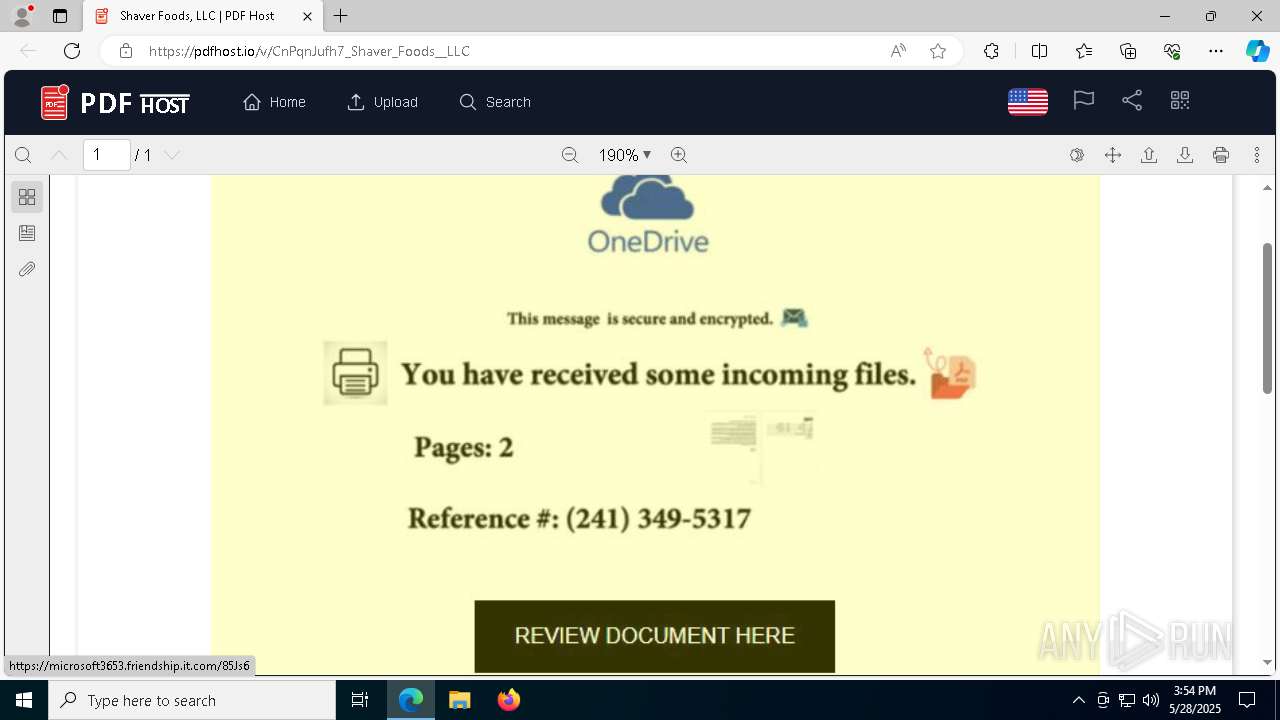The image size is (1280, 720).
Task: Download the PDF file
Action: point(1185,155)
